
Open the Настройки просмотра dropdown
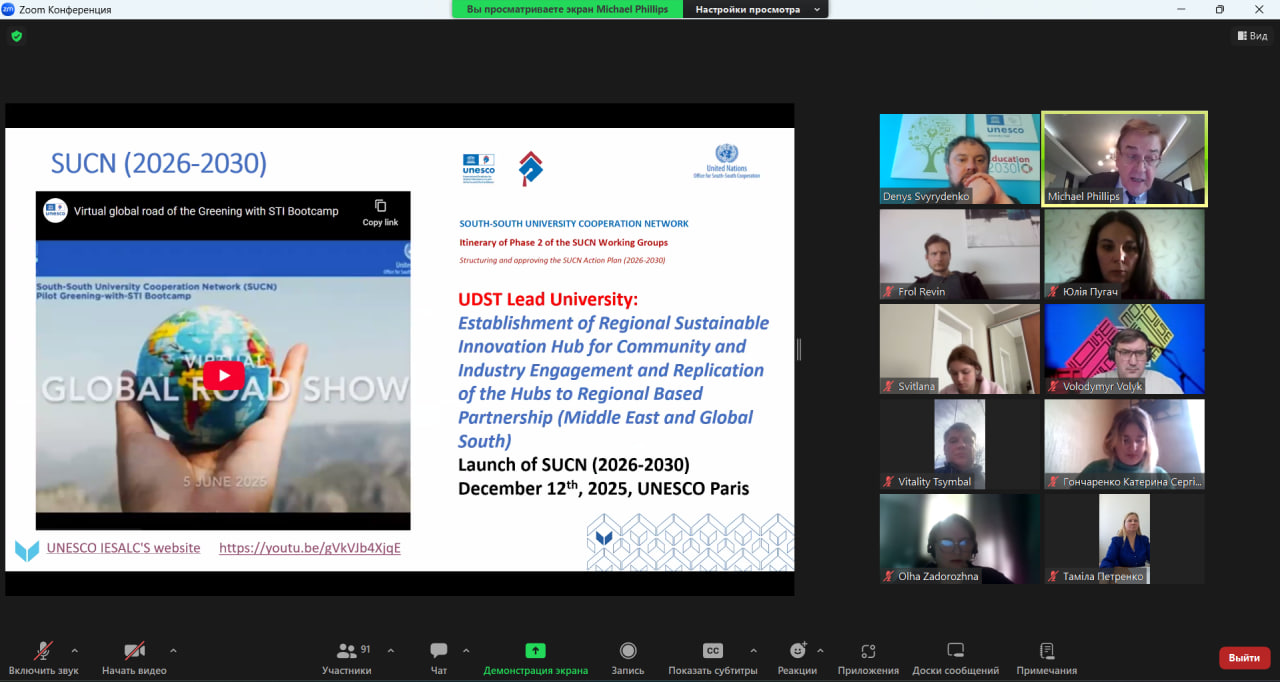756,9
